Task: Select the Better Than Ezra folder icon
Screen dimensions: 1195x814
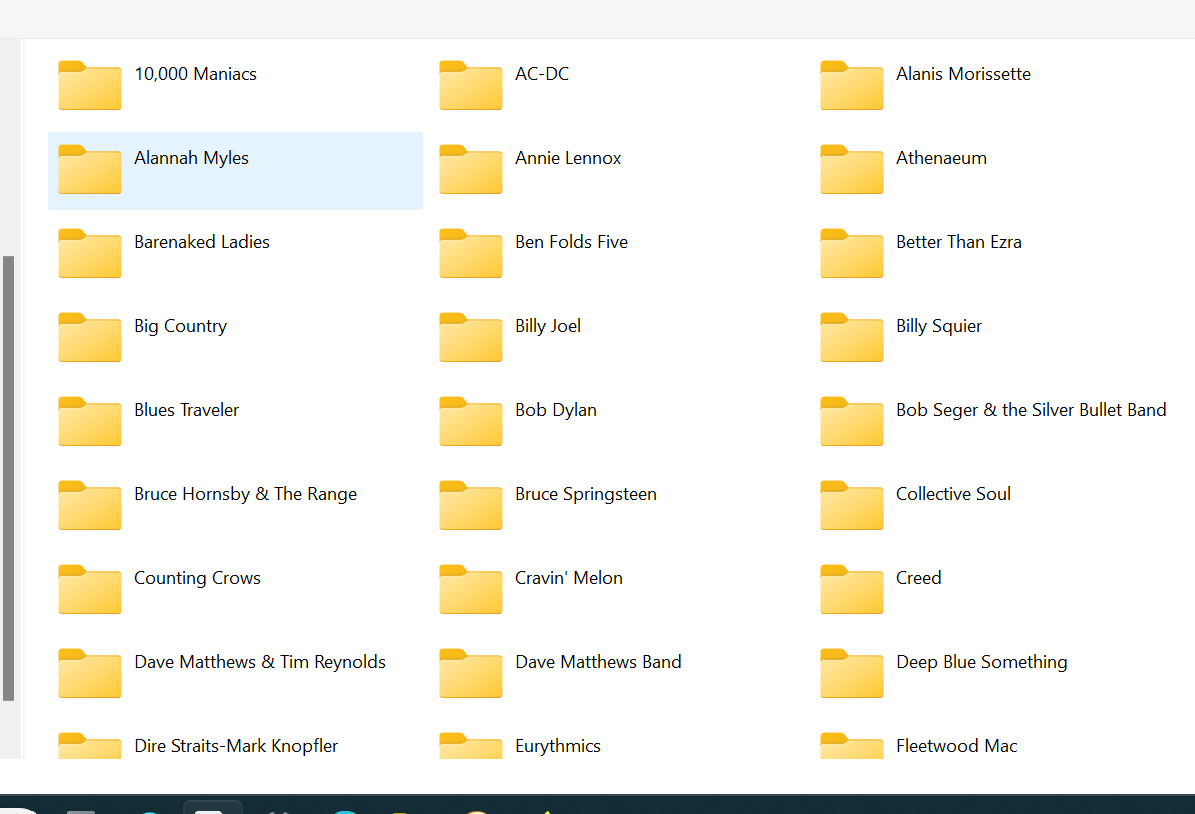Action: point(852,253)
